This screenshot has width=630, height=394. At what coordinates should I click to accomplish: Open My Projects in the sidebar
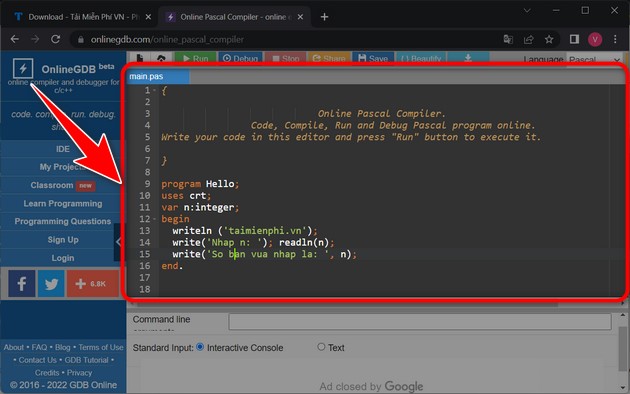(x=63, y=167)
